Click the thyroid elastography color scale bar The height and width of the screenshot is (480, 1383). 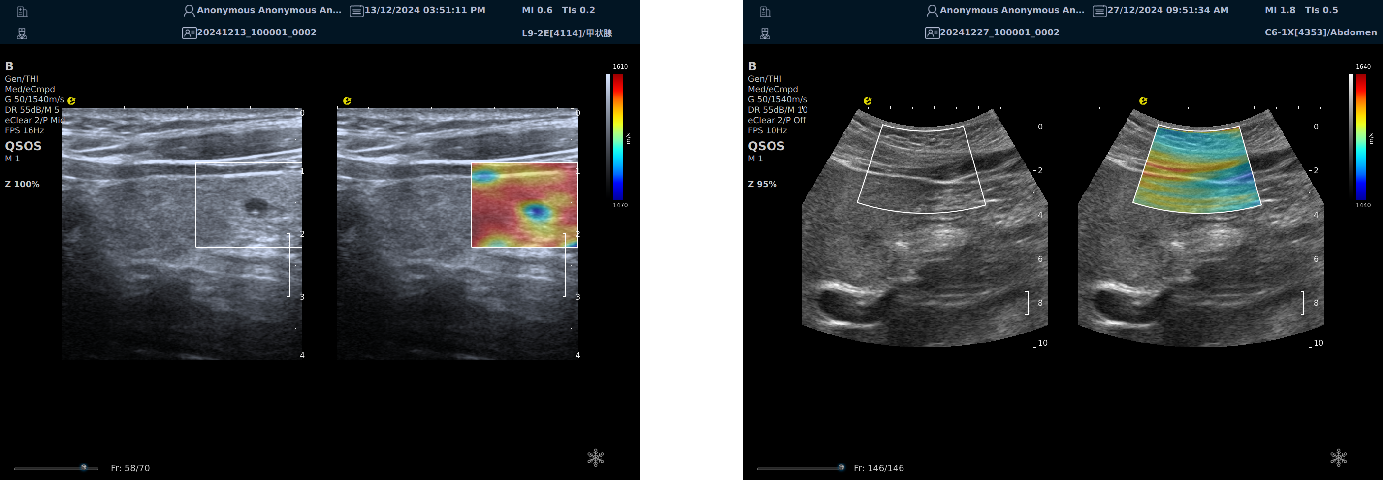coord(618,136)
